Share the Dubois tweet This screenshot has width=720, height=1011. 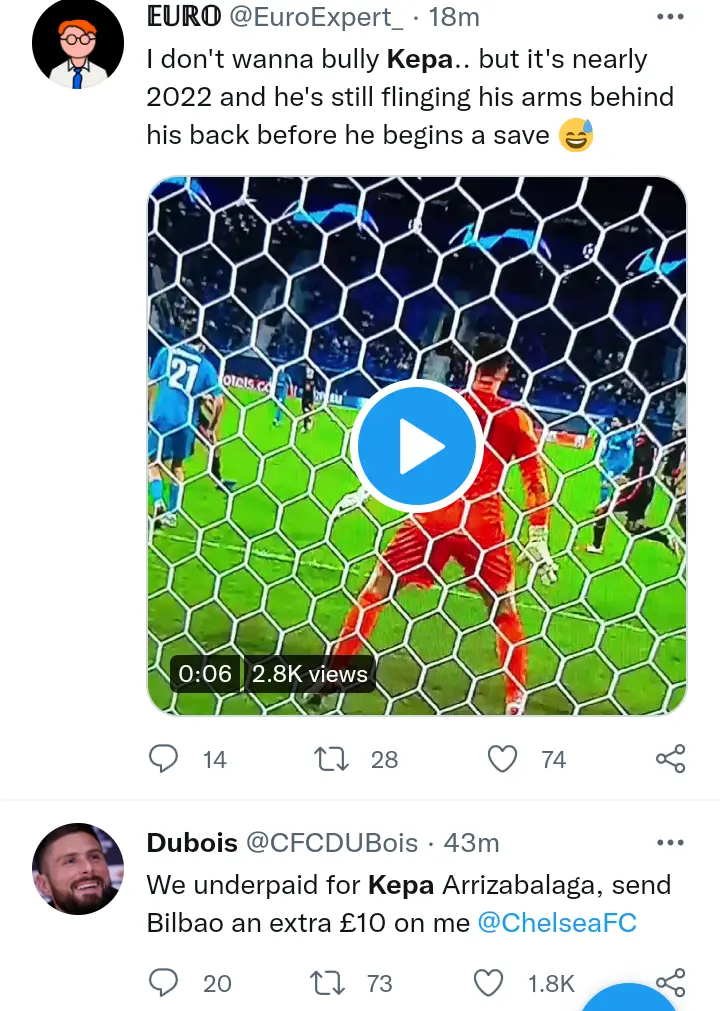pos(670,983)
